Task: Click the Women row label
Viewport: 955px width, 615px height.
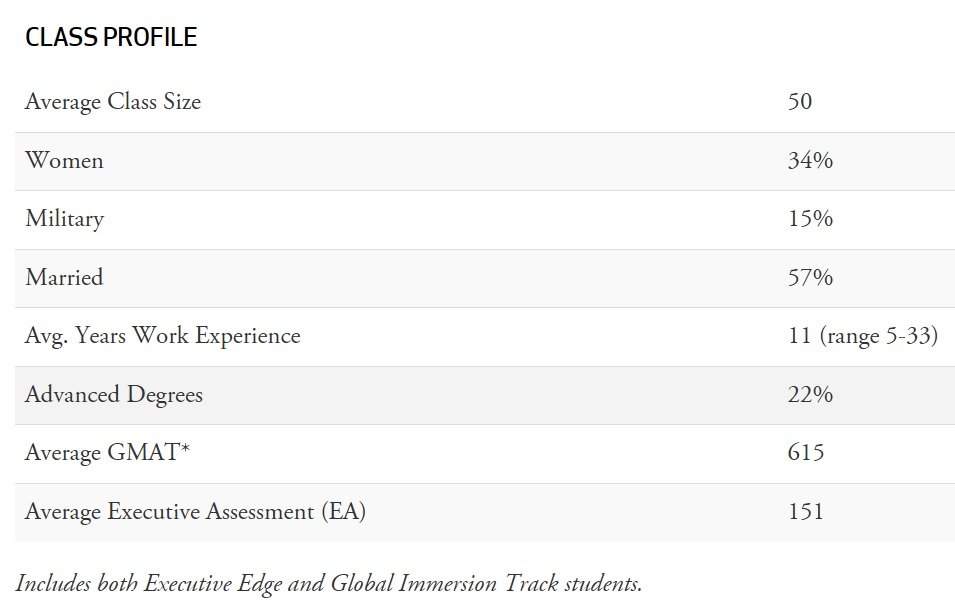Action: 64,160
